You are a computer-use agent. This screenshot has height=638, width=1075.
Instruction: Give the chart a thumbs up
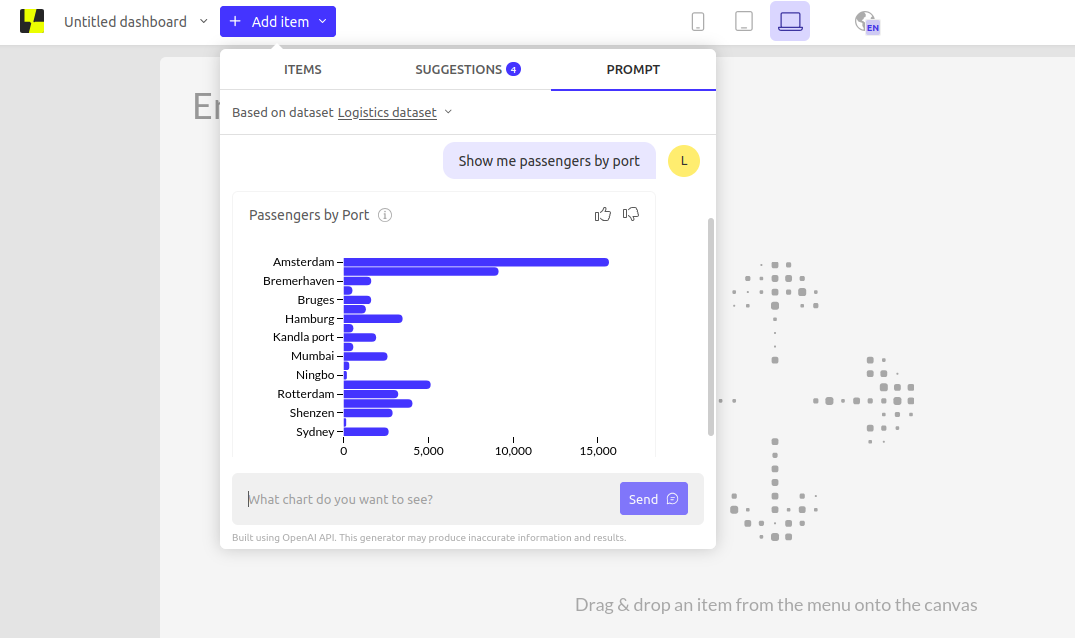[603, 214]
